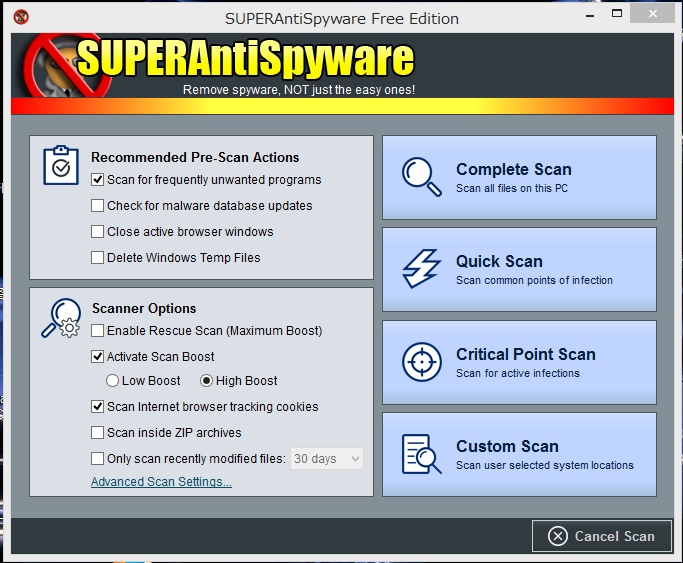Enable Scan inside ZIP archives
The width and height of the screenshot is (683, 563).
coord(97,432)
